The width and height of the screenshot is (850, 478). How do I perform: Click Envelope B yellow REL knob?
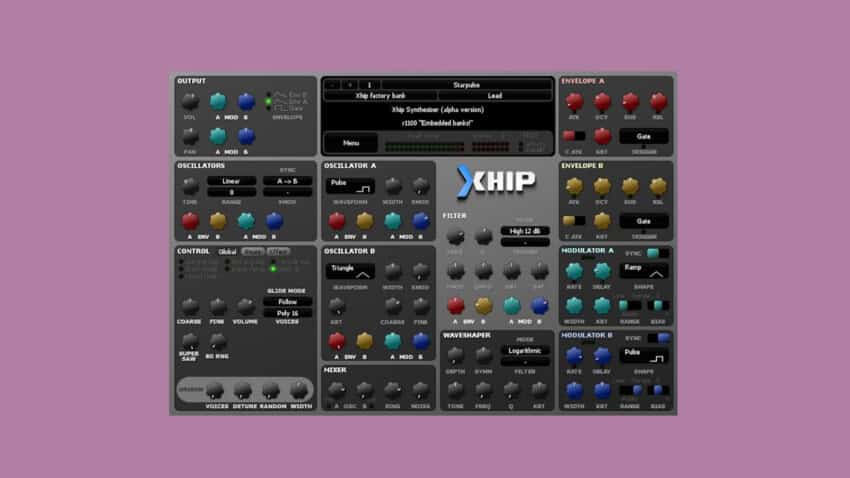[x=657, y=187]
